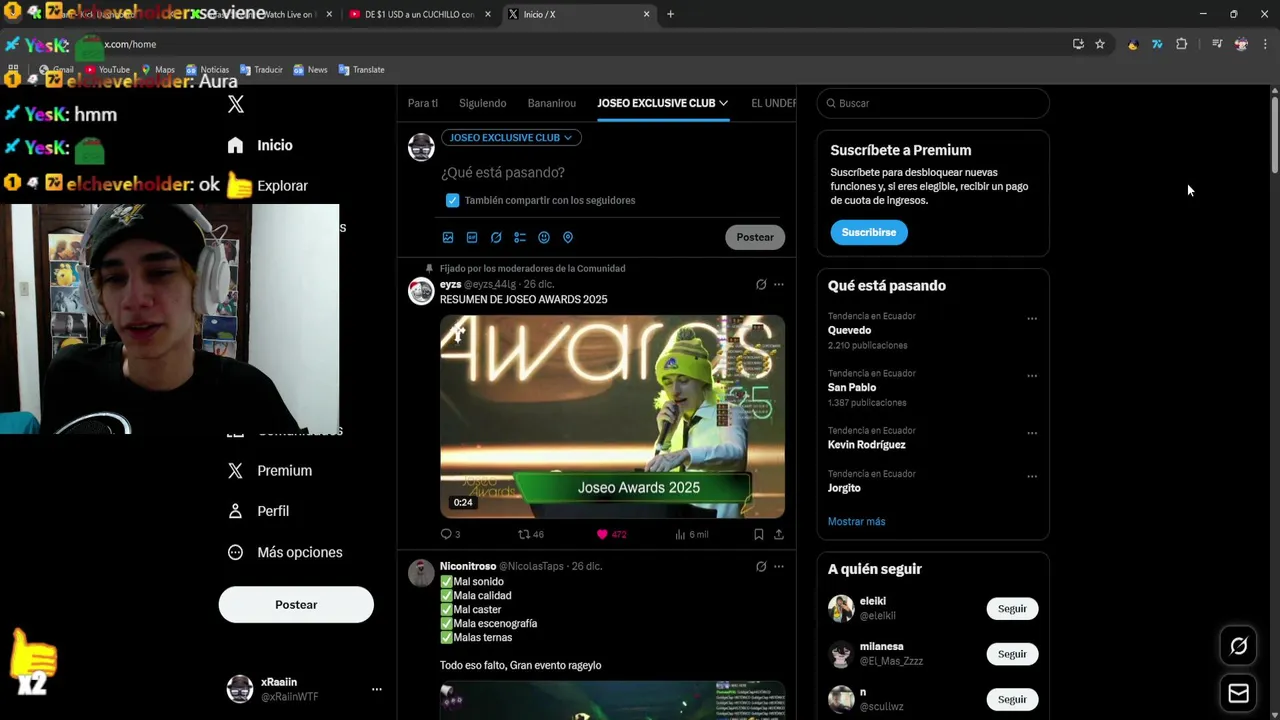This screenshot has width=1280, height=720.
Task: Open eyzs profile avatar on post
Action: (x=421, y=291)
